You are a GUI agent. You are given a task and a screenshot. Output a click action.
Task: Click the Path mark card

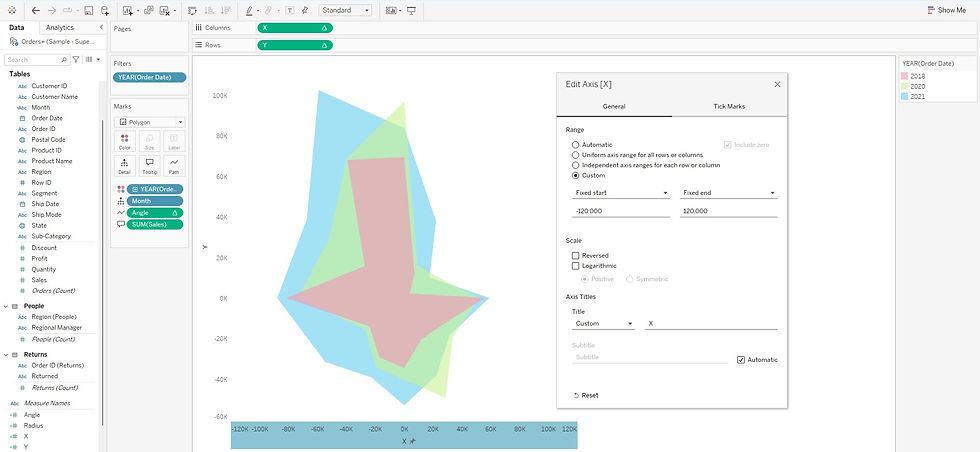[174, 166]
